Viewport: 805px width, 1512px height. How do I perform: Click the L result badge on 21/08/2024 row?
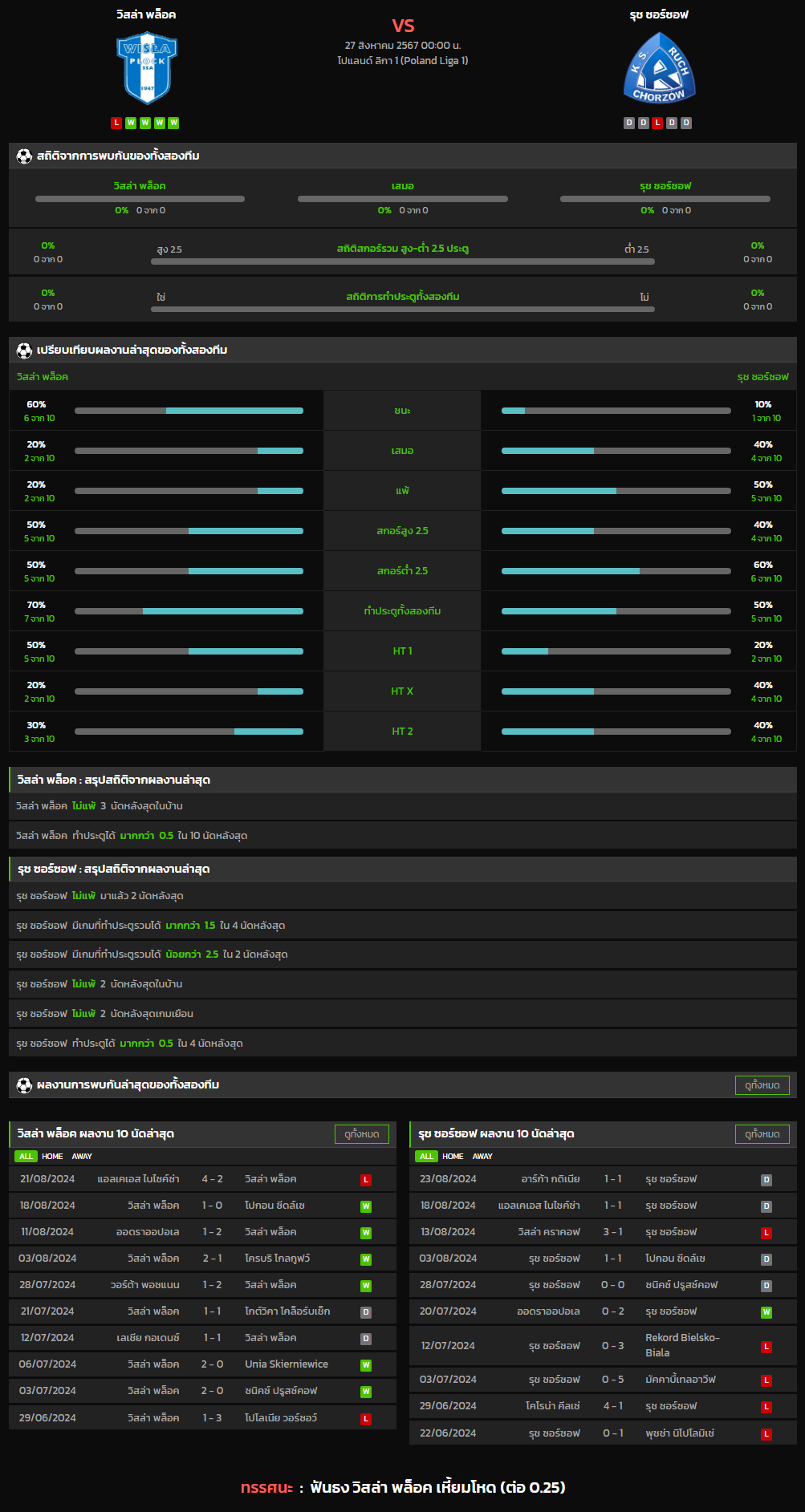click(x=366, y=1180)
